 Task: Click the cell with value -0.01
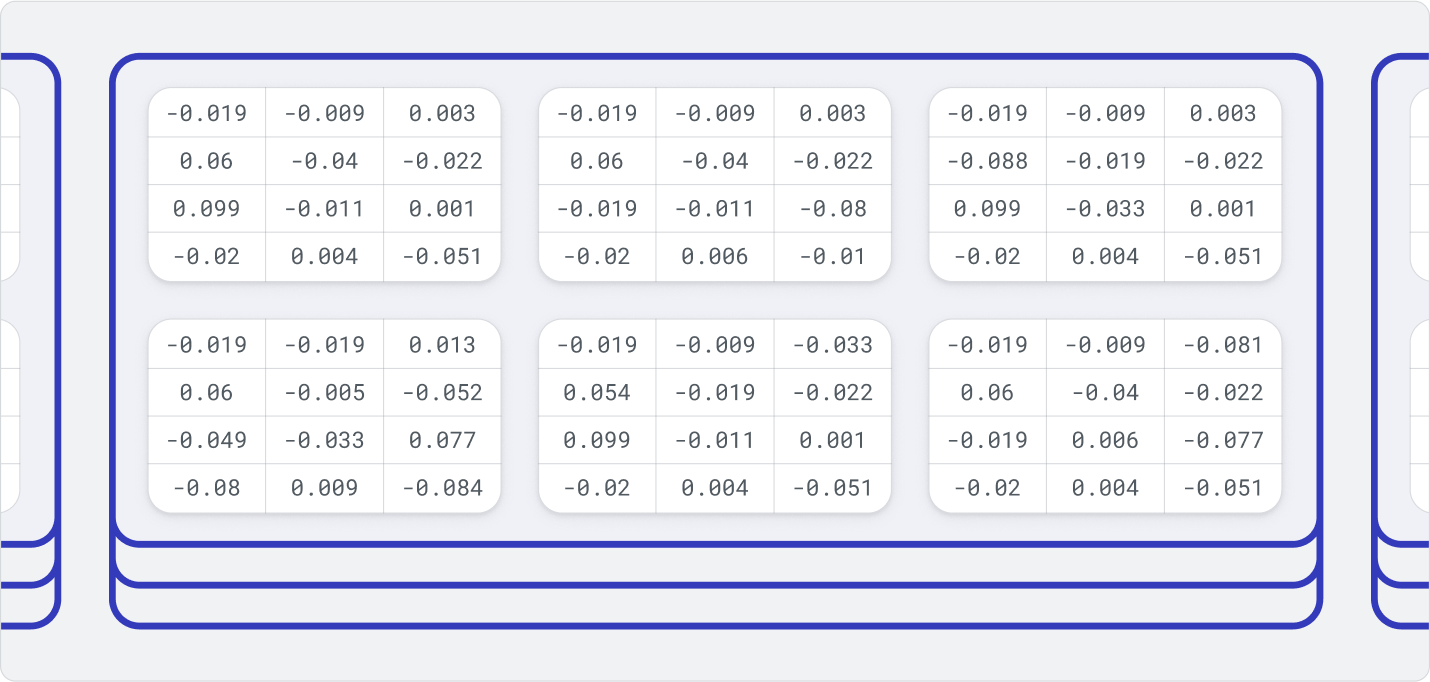[x=832, y=257]
